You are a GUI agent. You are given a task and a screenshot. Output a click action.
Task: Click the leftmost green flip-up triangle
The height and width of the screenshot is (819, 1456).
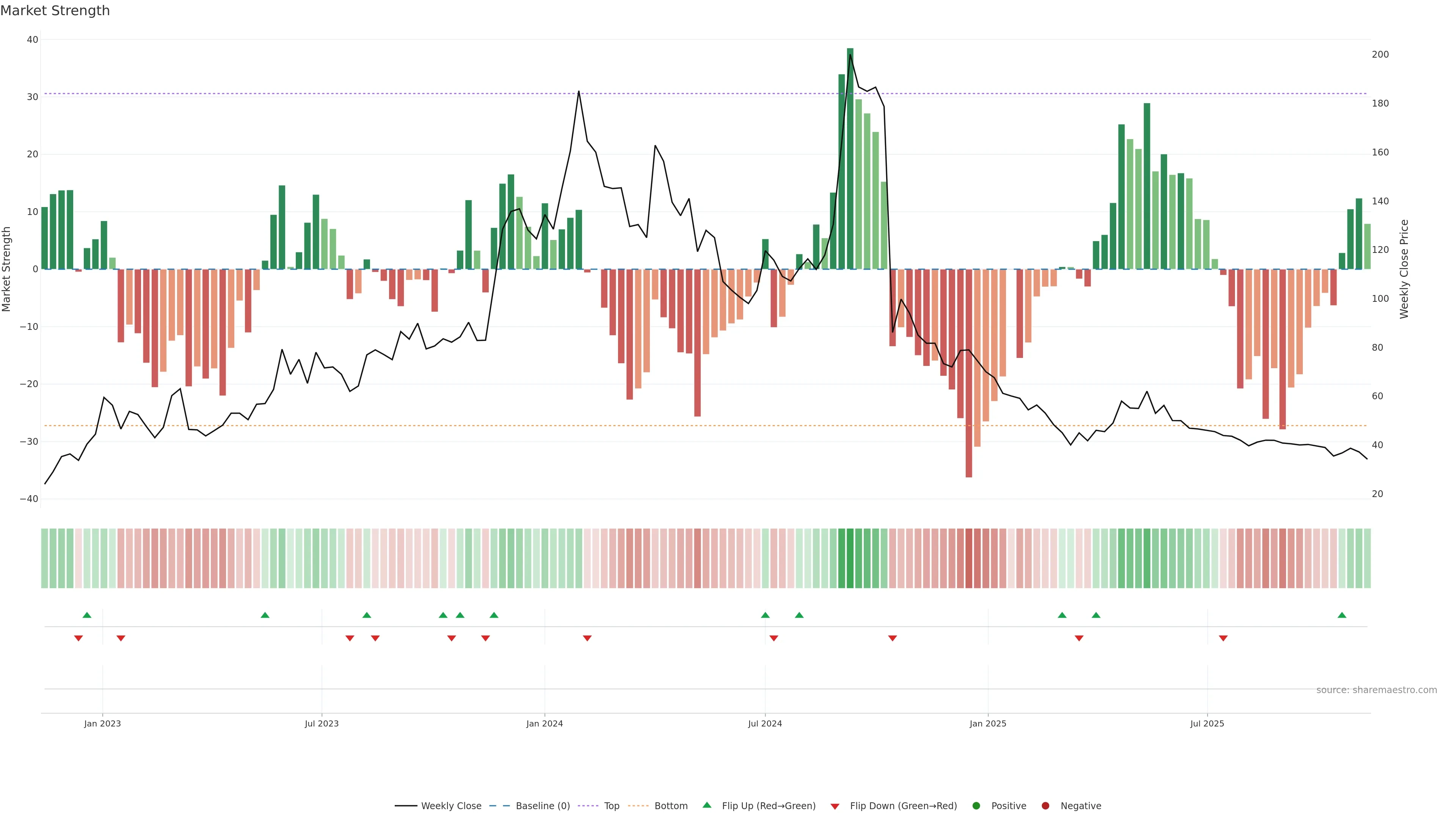(87, 615)
